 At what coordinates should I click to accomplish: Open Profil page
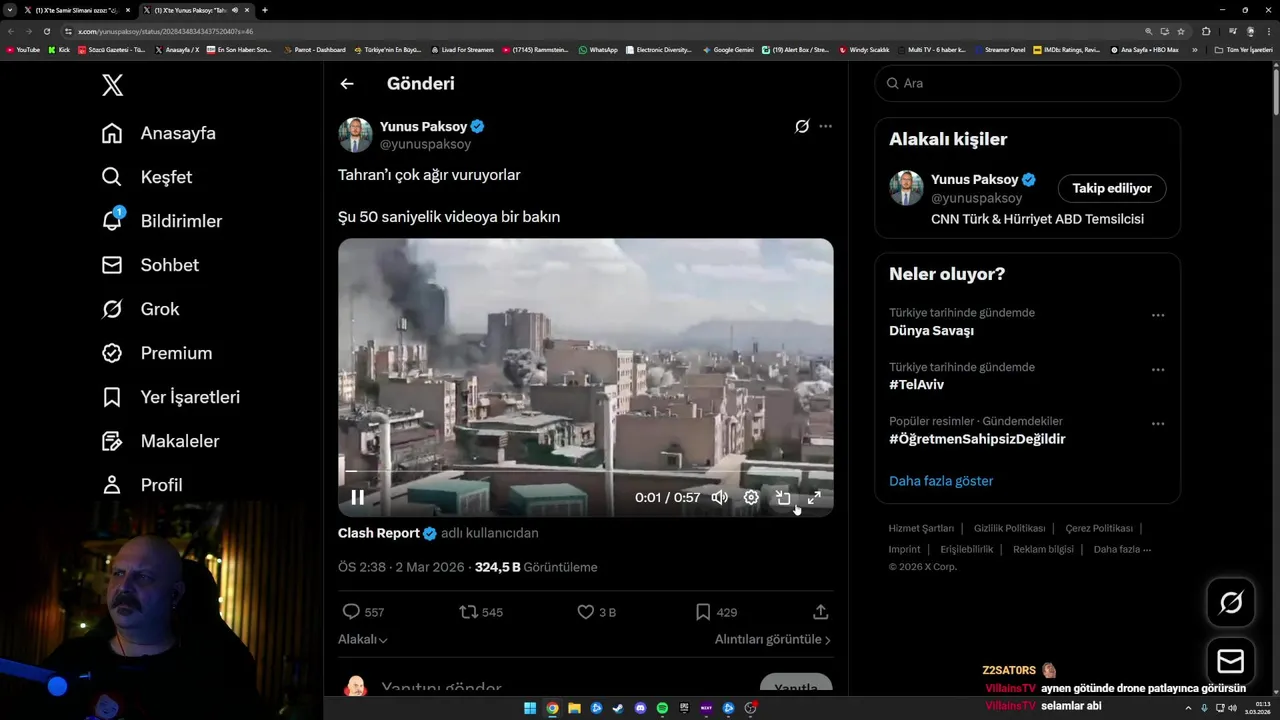coord(142,485)
